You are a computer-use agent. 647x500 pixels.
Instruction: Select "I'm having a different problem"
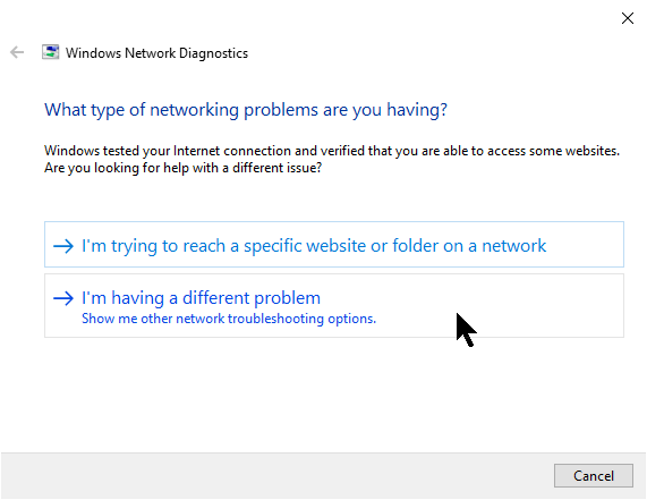coord(201,298)
